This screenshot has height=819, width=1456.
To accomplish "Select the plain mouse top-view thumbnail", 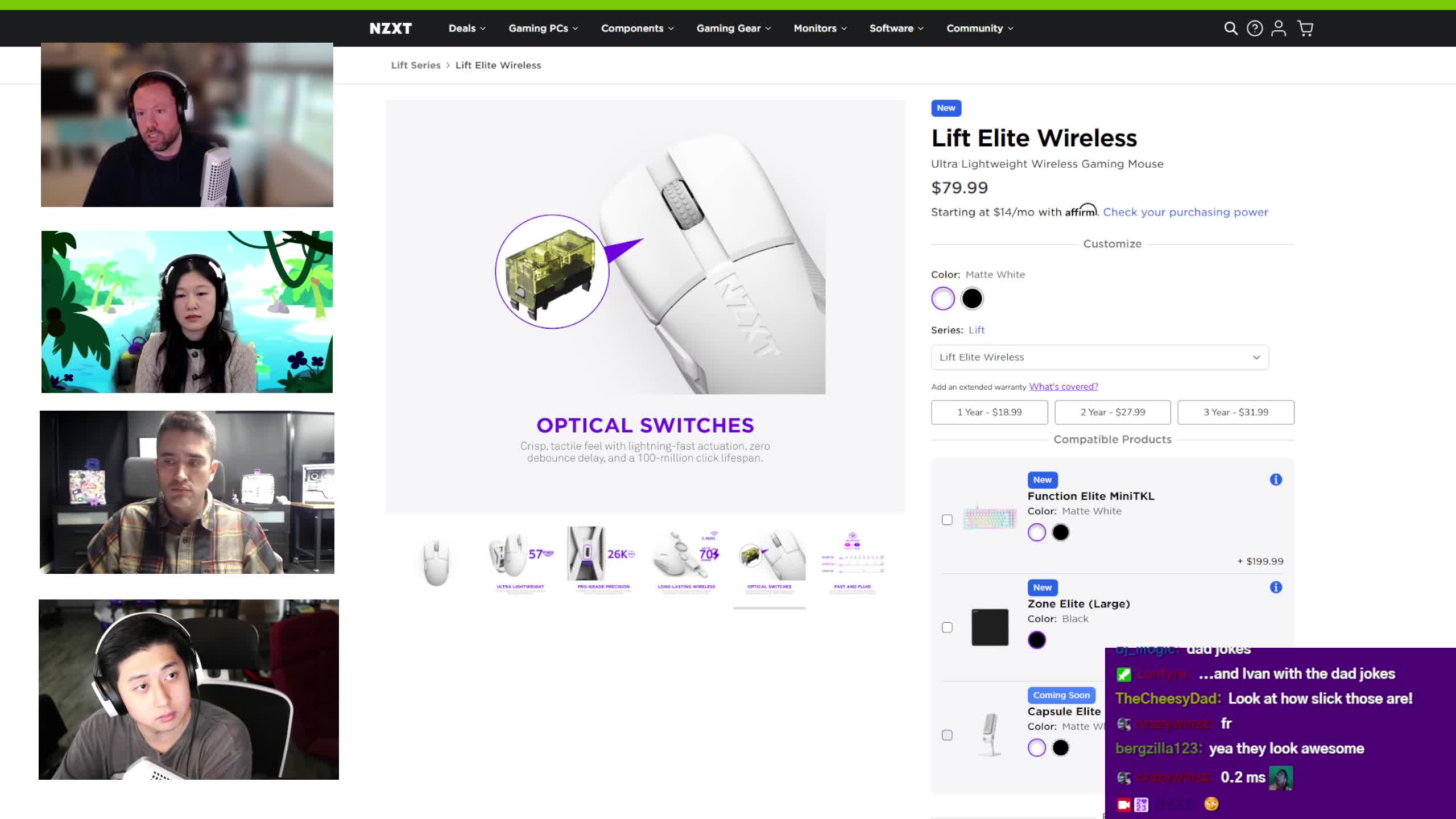I will [437, 561].
